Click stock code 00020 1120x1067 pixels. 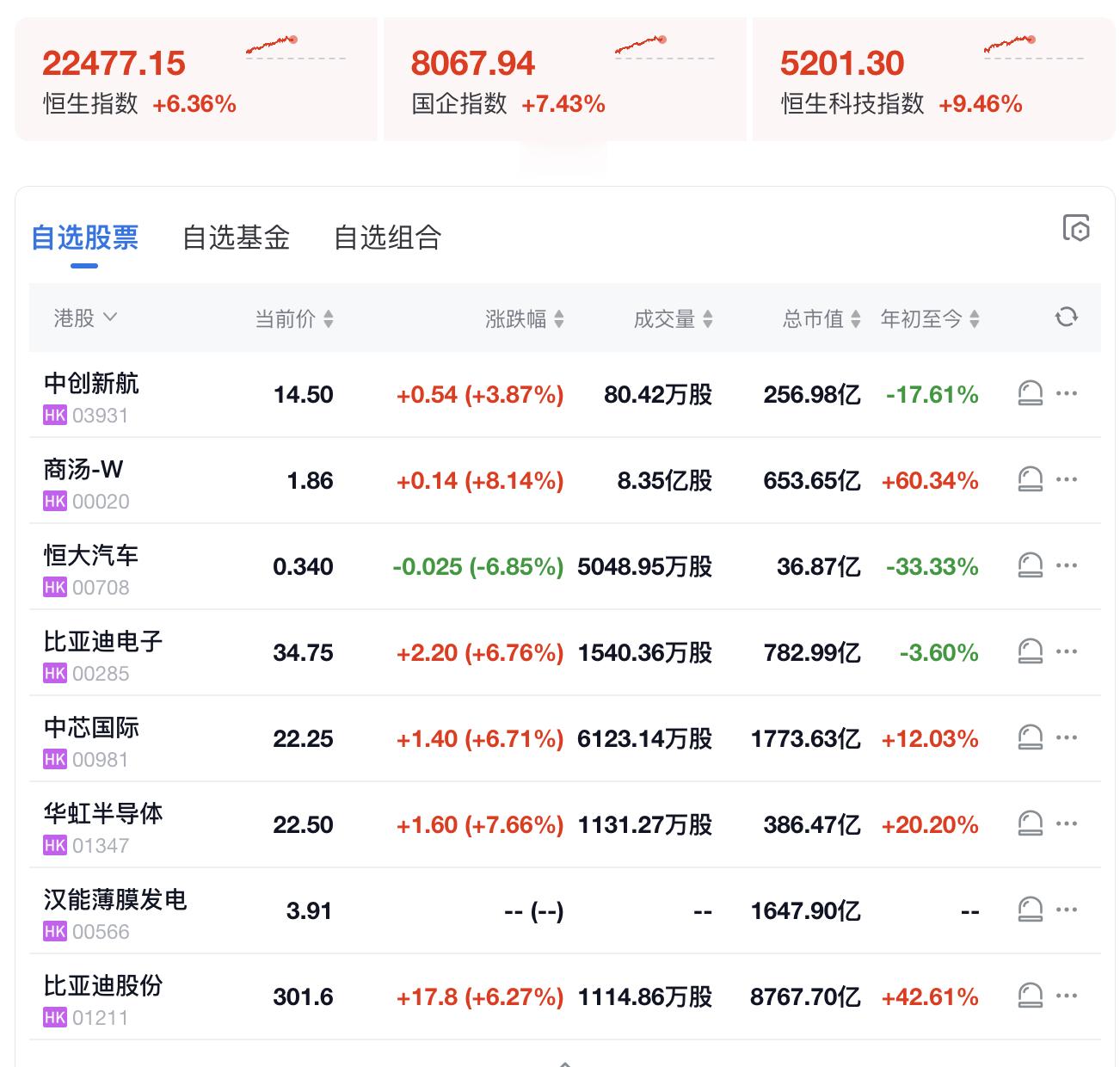click(x=101, y=502)
